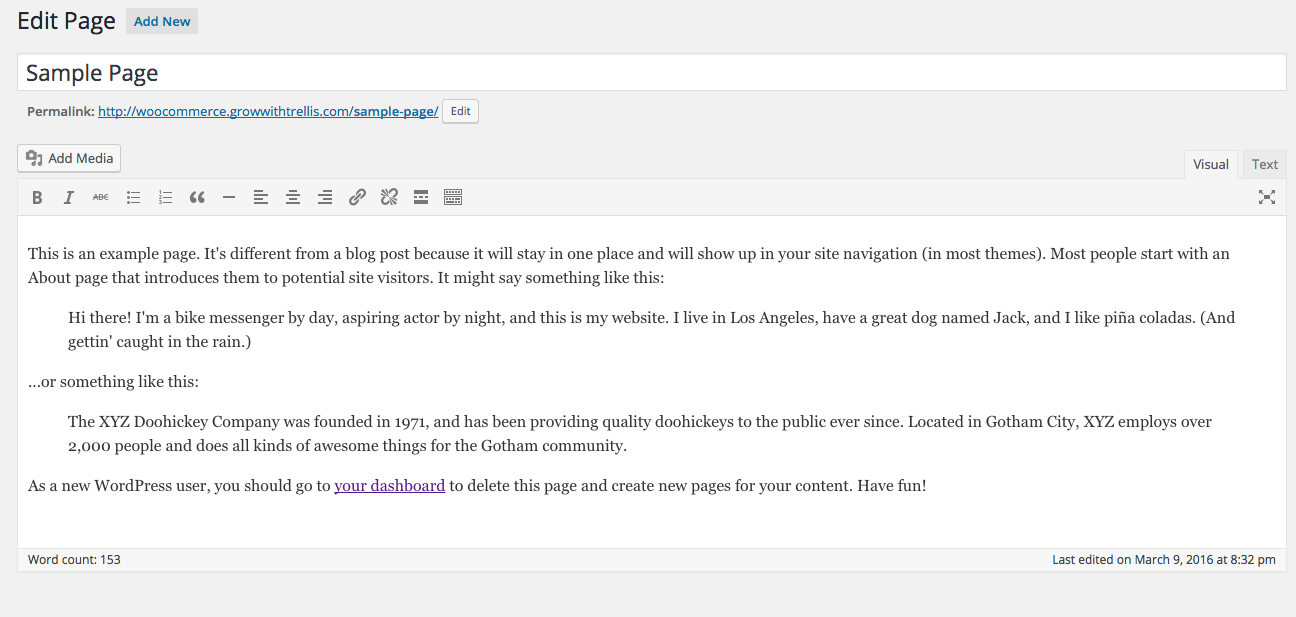Screen dimensions: 1296x617
Task: Toggle bold formatting in the editor toolbar
Action: click(37, 197)
